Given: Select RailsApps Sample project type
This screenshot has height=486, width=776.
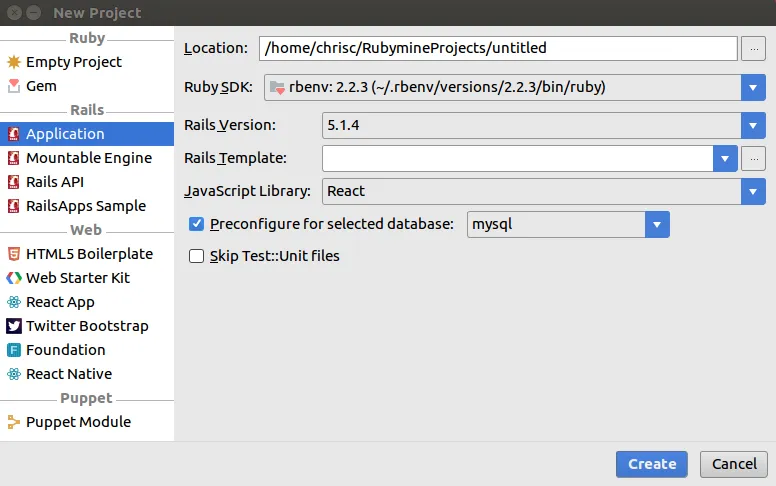Looking at the screenshot, I should click(87, 206).
